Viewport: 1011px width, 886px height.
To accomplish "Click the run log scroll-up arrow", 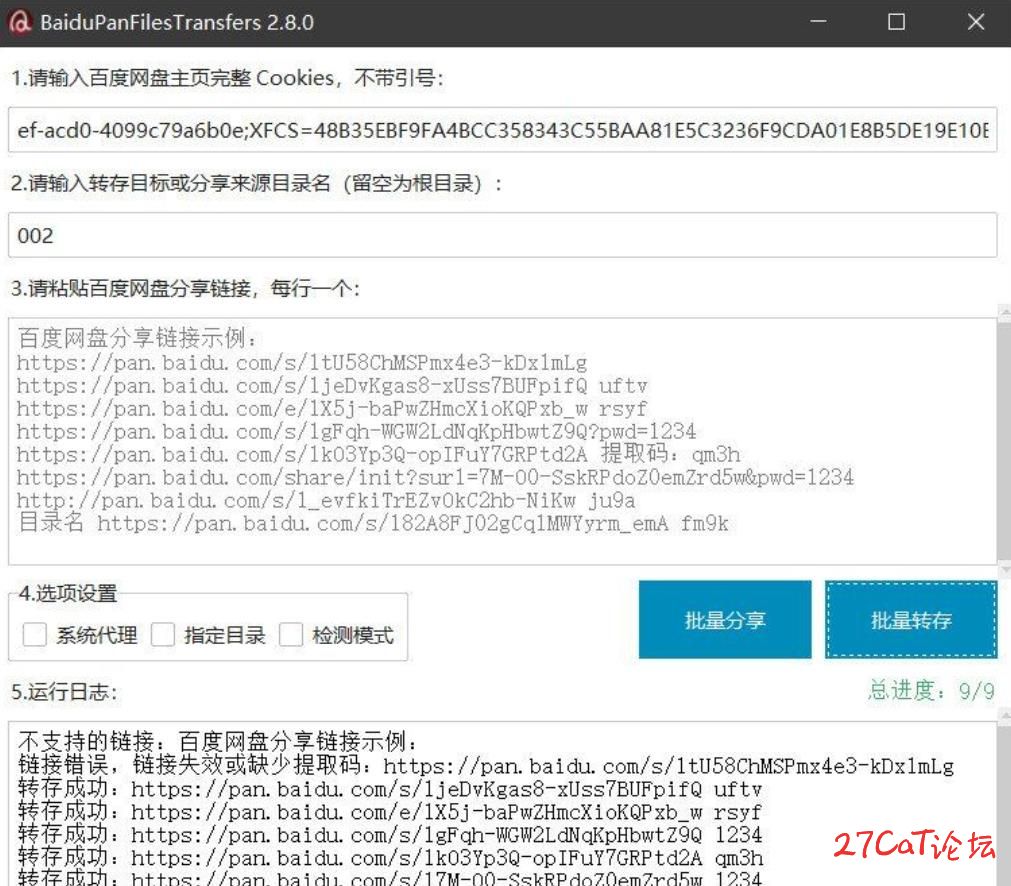I will [x=1005, y=716].
